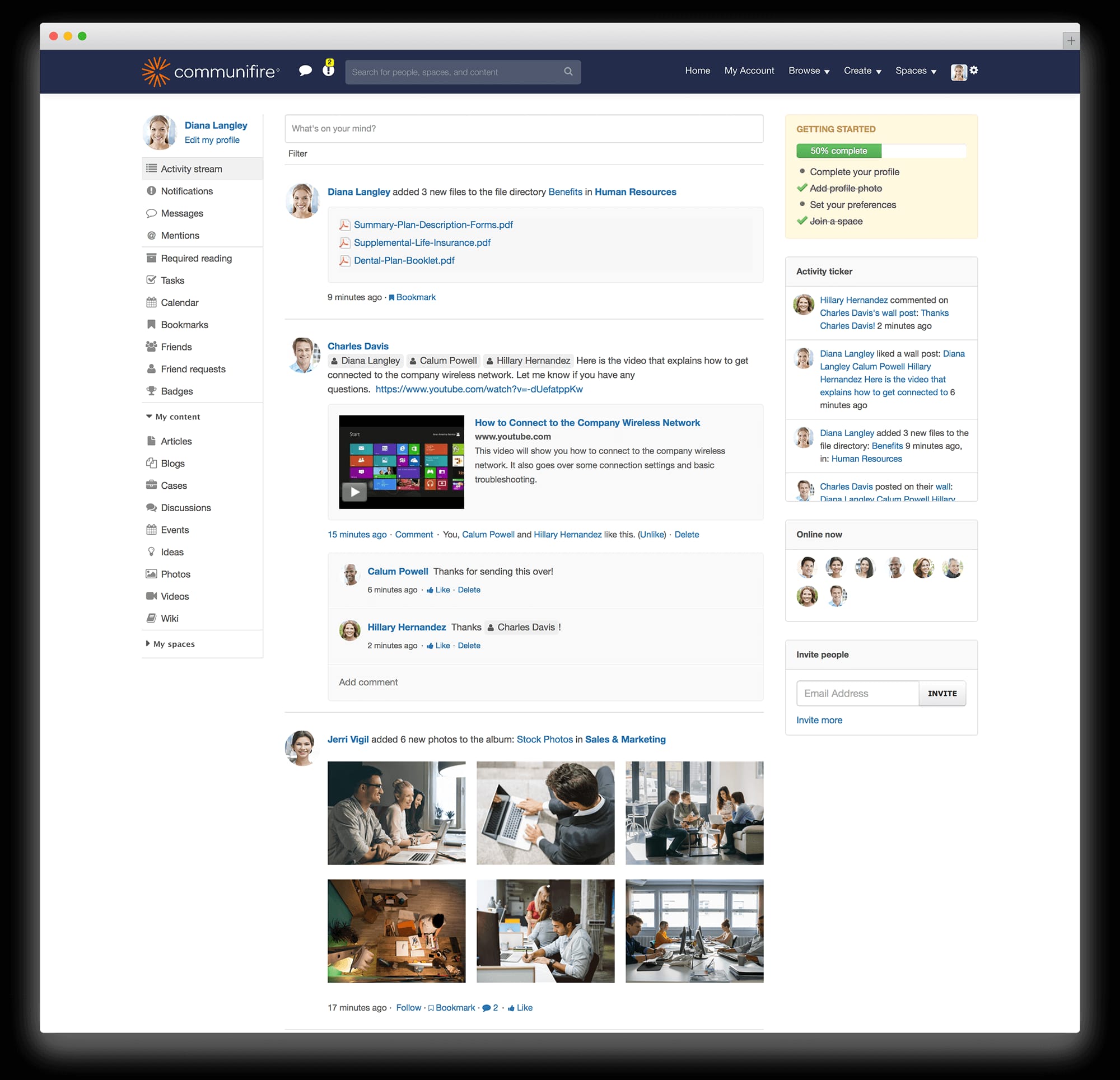
Task: Play the company wireless network video
Action: pos(354,492)
